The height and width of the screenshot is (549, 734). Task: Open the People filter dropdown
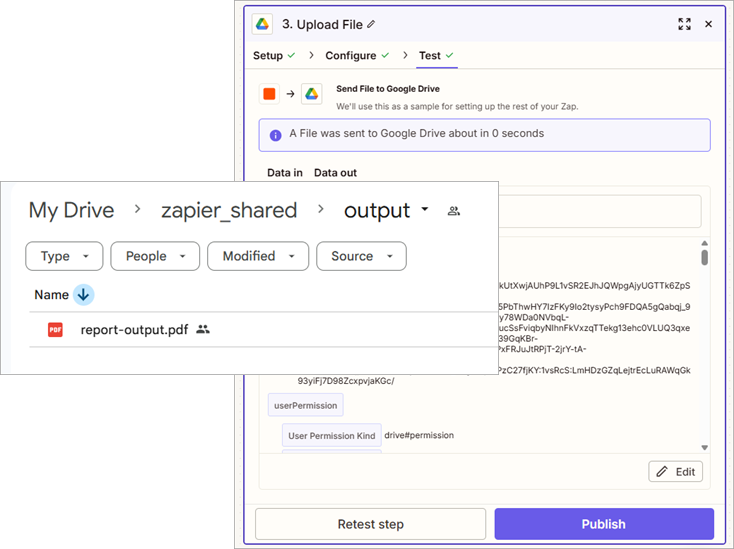[x=155, y=256]
